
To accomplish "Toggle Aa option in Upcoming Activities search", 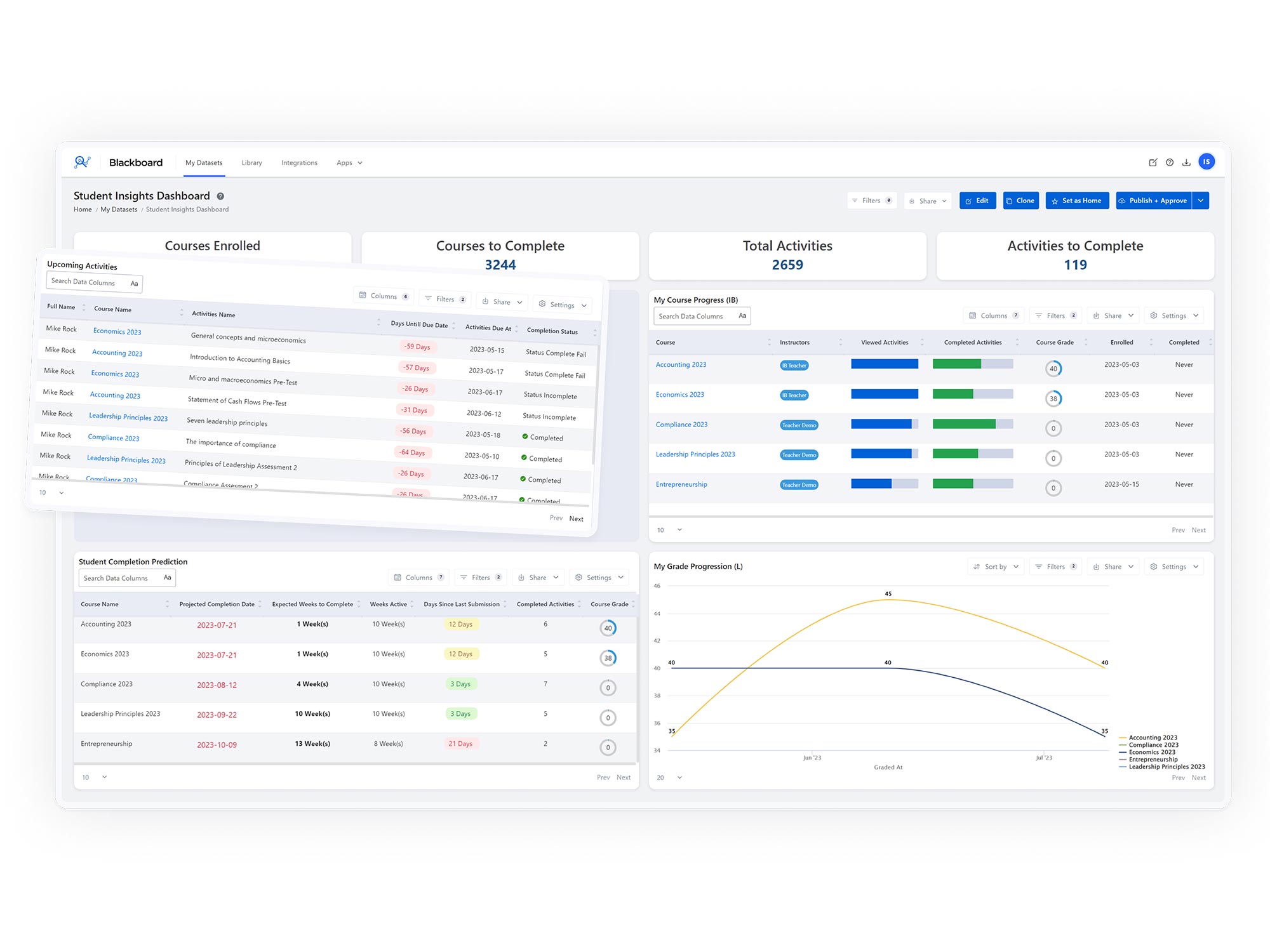I will coord(134,284).
